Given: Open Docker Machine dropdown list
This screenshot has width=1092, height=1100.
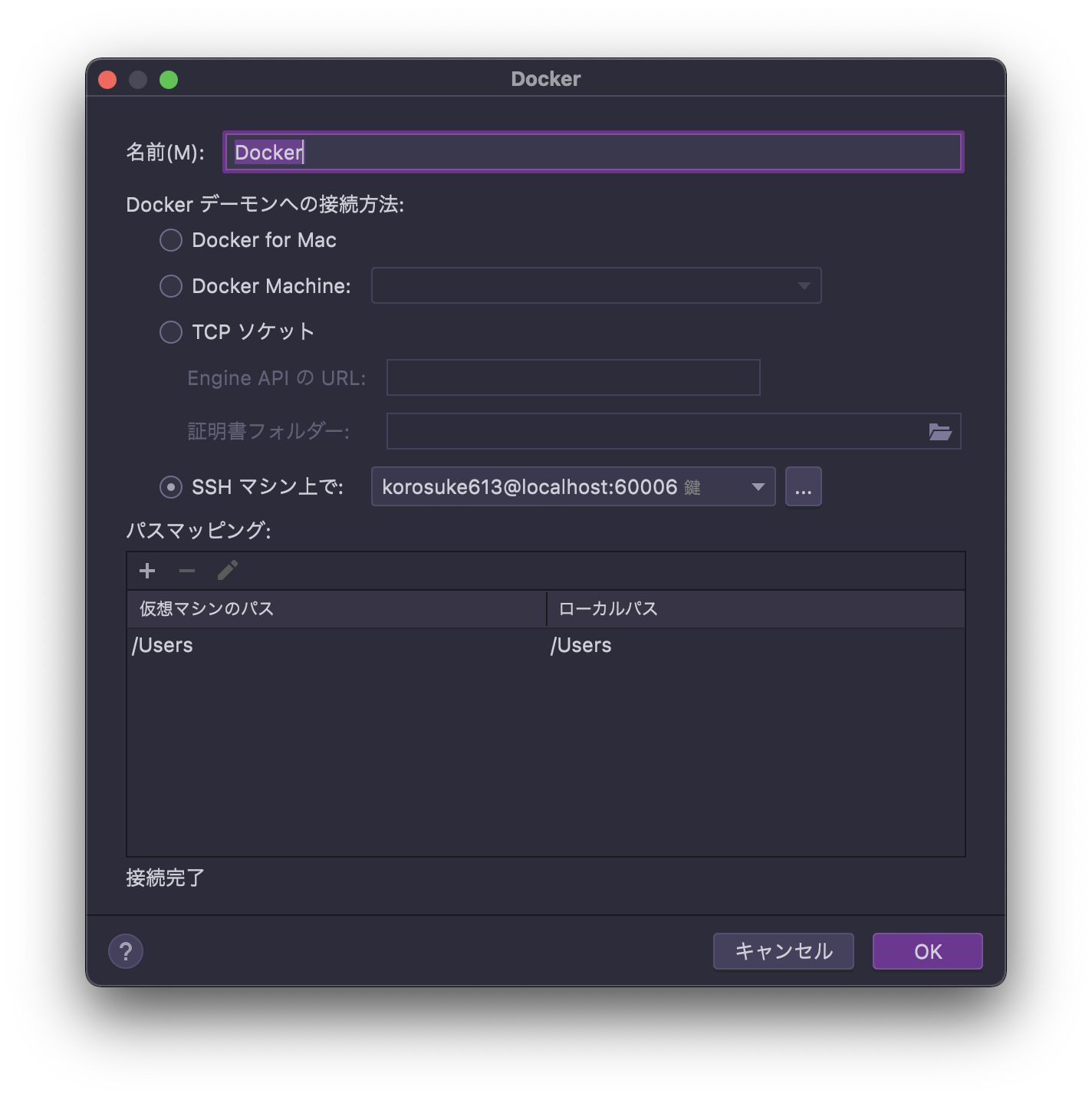Looking at the screenshot, I should coord(597,285).
